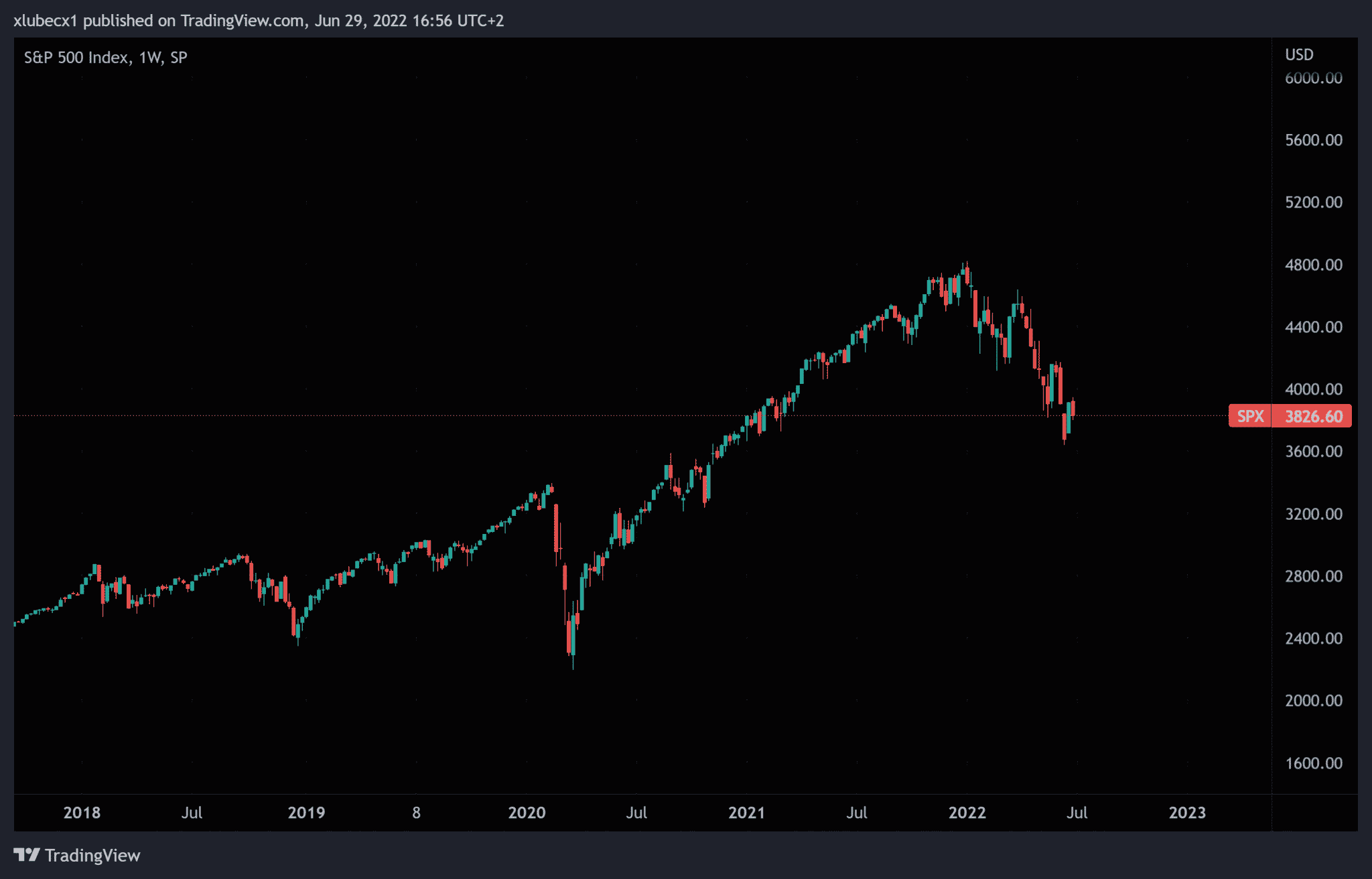The height and width of the screenshot is (879, 1372).
Task: Click the S&P 500 Index chart title
Action: [x=76, y=58]
